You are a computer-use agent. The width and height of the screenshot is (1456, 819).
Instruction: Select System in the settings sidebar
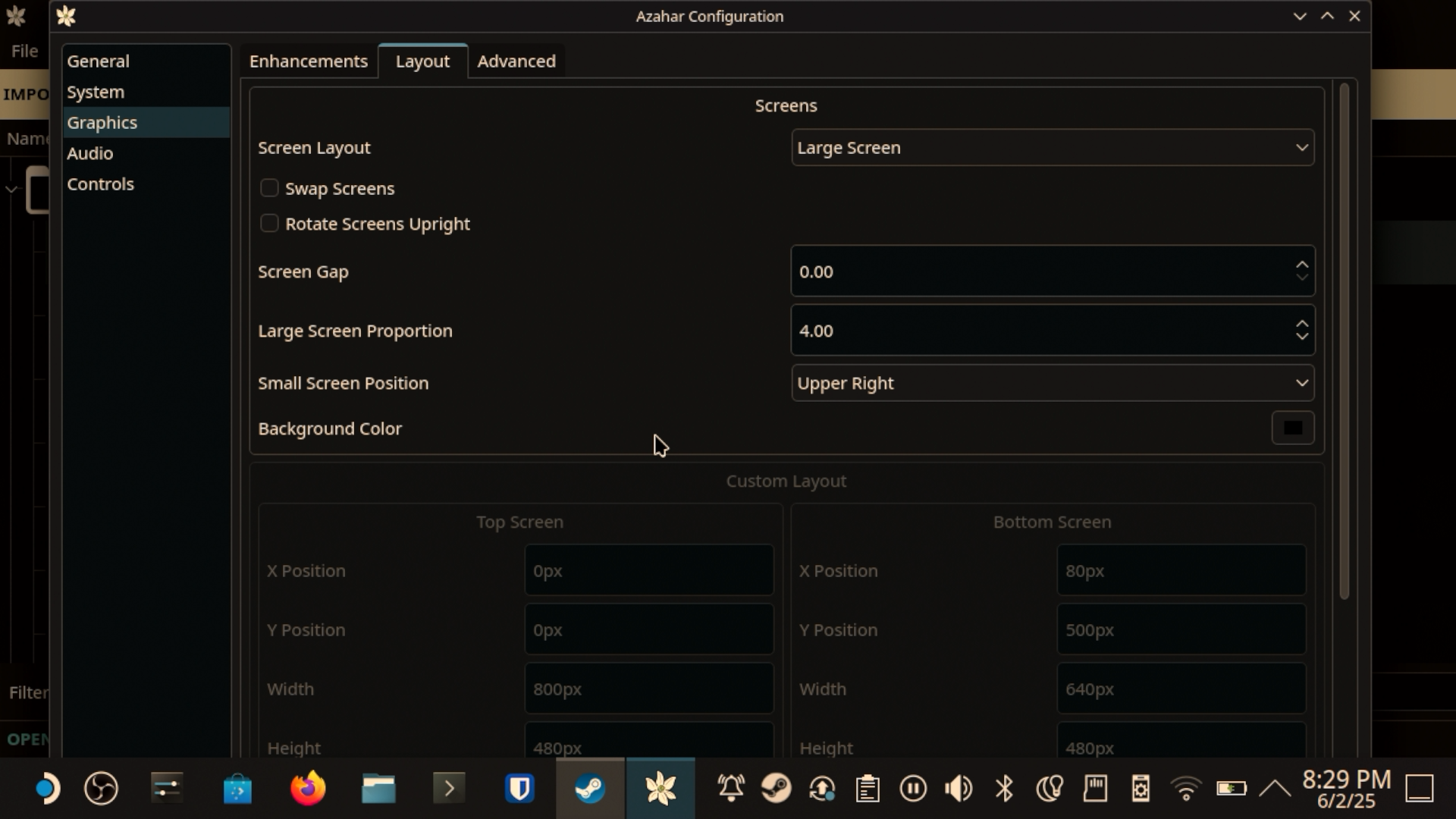[x=146, y=92]
